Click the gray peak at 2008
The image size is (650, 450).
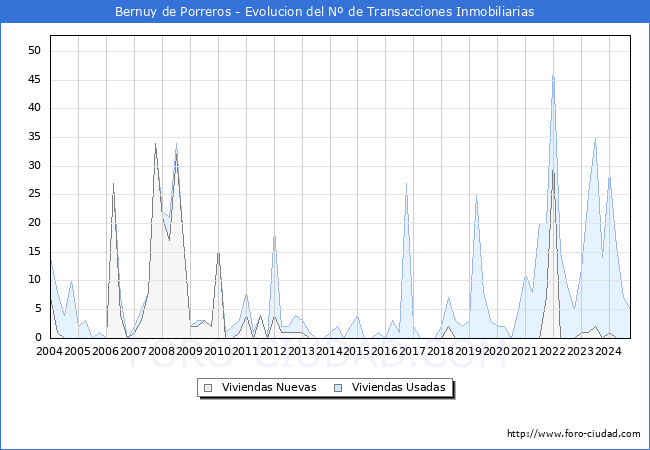pyautogui.click(x=155, y=144)
